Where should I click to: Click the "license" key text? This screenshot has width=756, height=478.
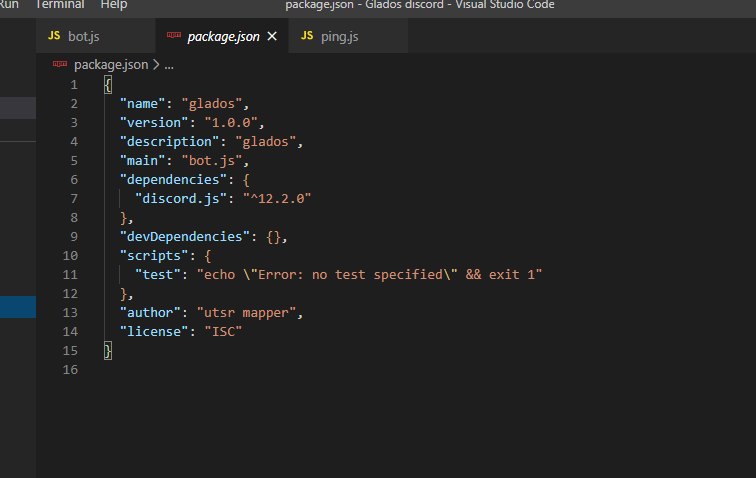pos(154,332)
